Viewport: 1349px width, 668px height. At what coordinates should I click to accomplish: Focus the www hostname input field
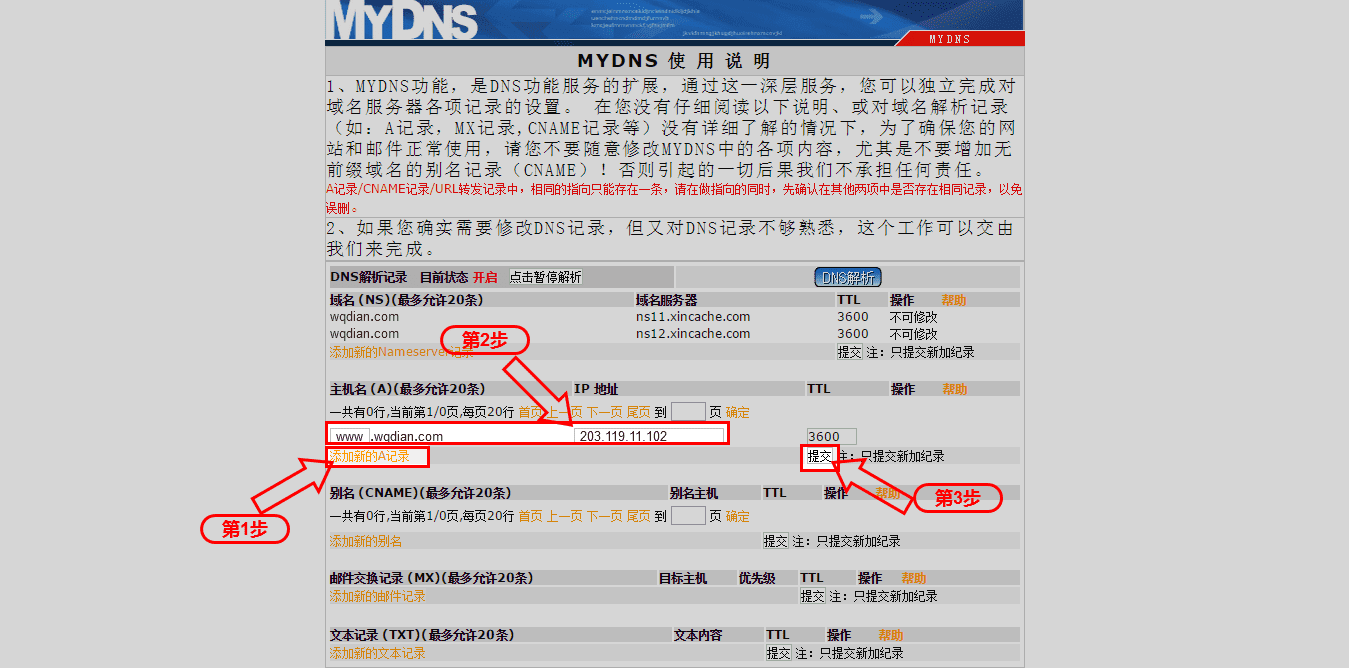coord(350,436)
